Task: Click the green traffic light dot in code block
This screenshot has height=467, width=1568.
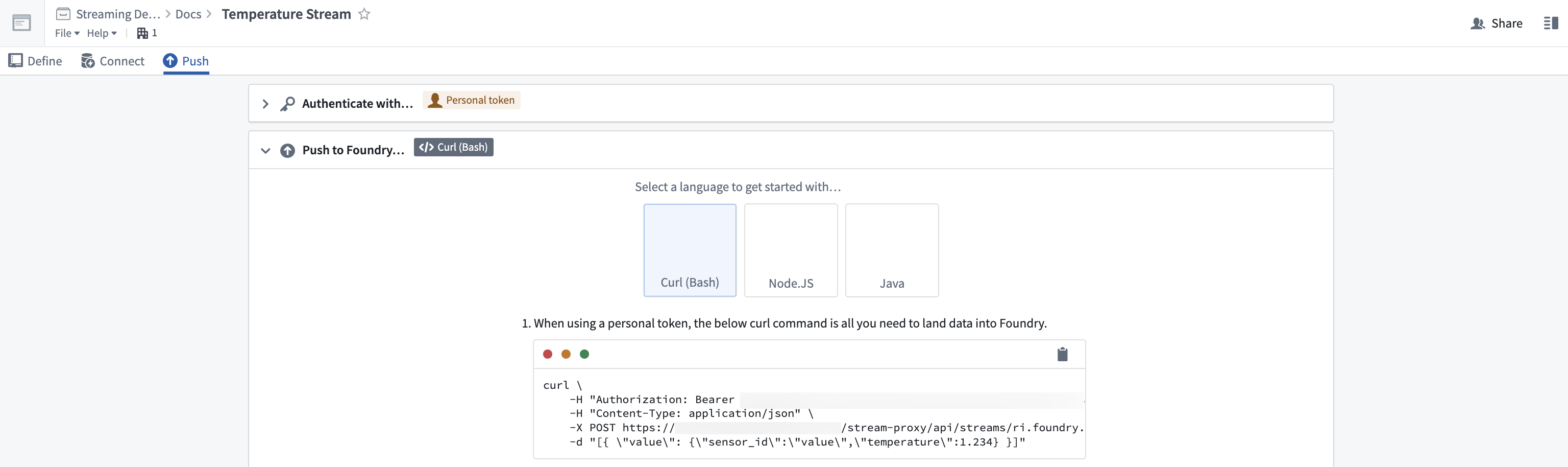Action: pyautogui.click(x=584, y=354)
